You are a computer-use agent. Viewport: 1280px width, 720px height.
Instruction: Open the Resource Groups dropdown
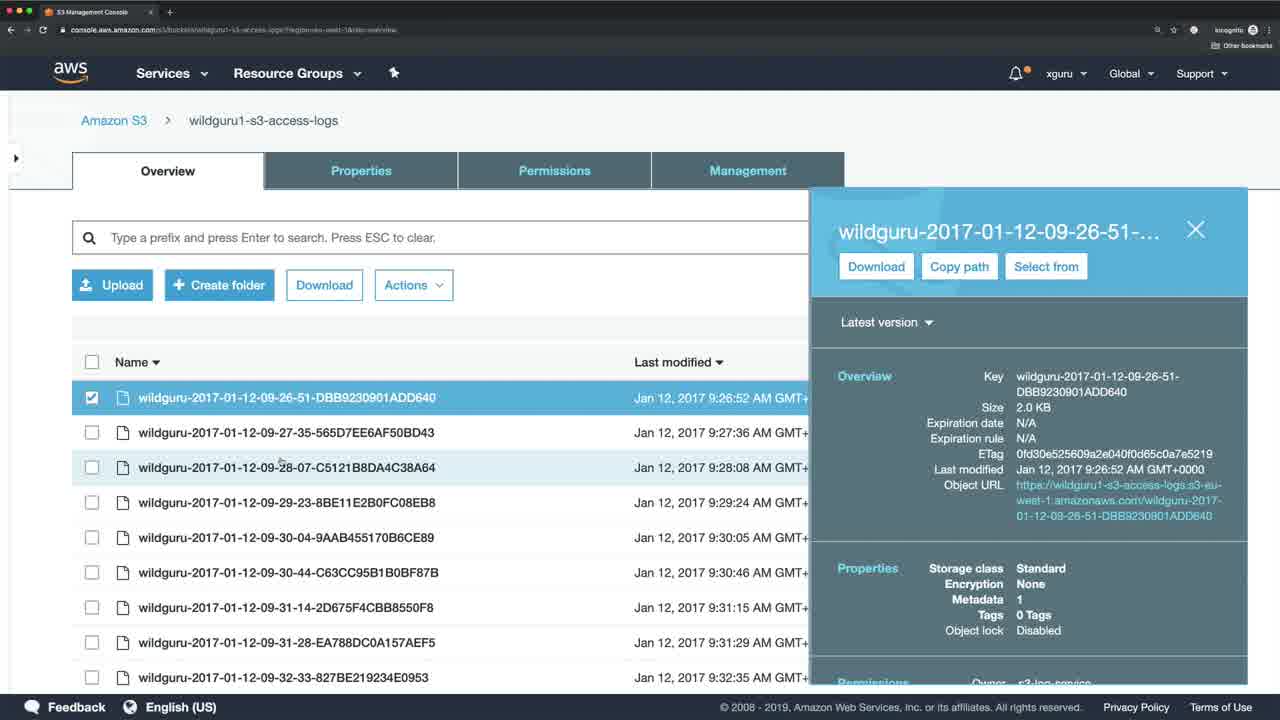(x=297, y=73)
